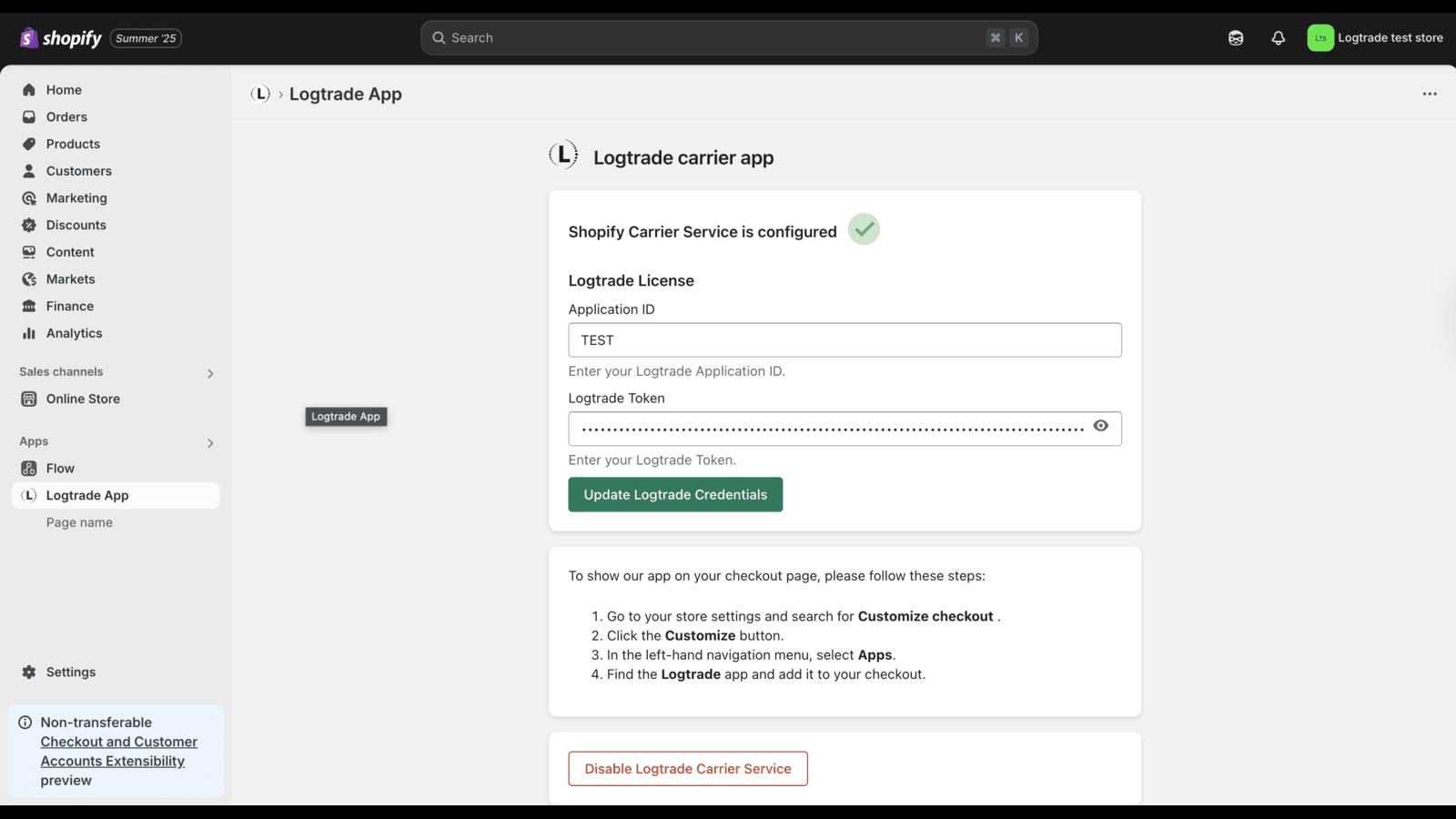Screen dimensions: 1456x819
Task: Click Update Logtrade Credentials button
Action: point(675,495)
